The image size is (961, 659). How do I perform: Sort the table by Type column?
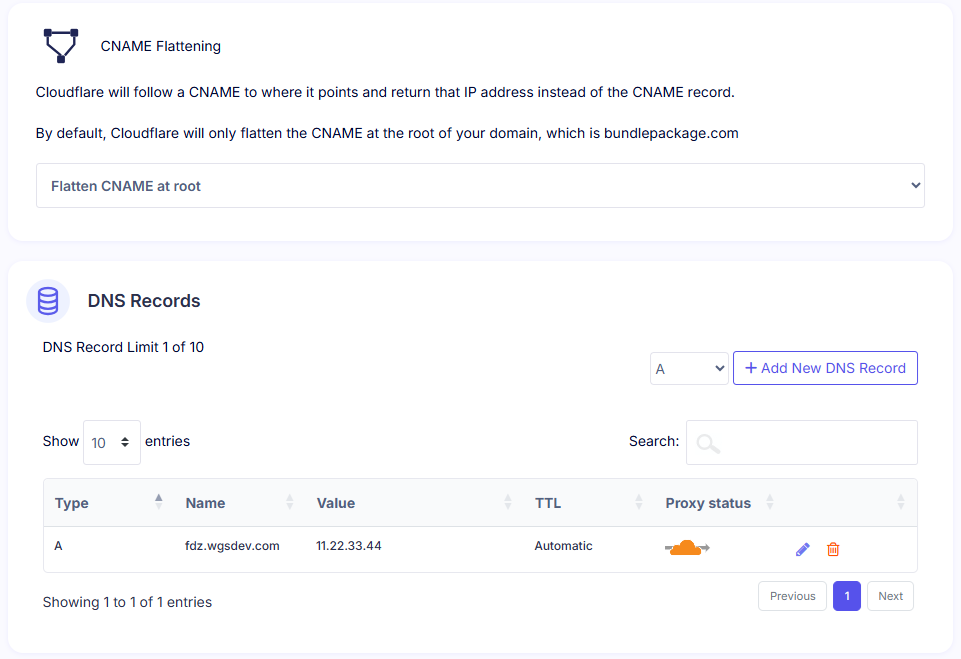(109, 503)
